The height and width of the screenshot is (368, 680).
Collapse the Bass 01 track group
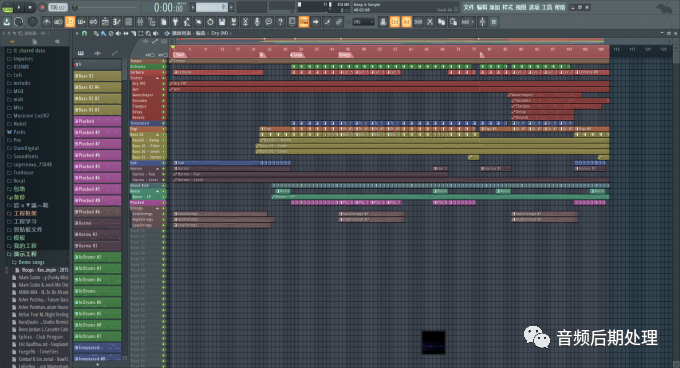tap(157, 135)
